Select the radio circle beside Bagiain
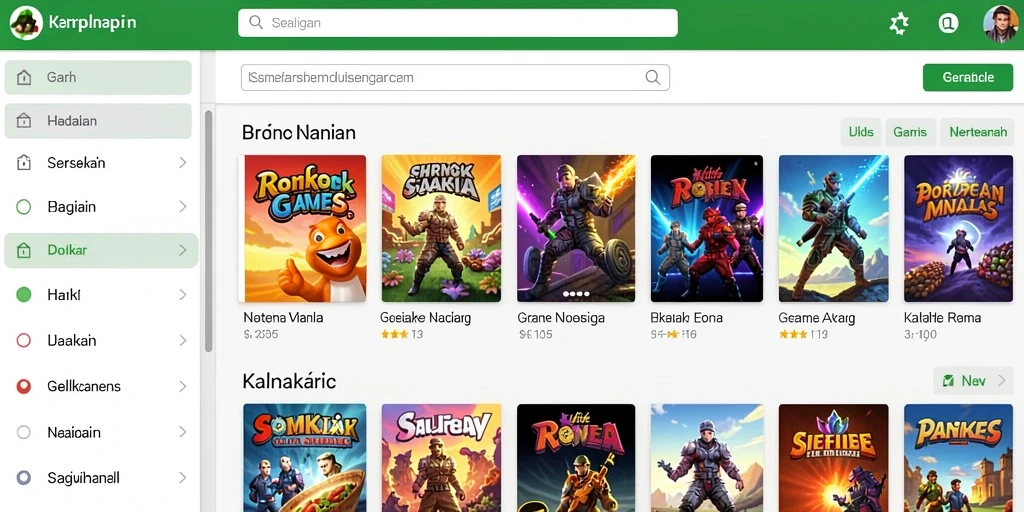 pyautogui.click(x=24, y=207)
